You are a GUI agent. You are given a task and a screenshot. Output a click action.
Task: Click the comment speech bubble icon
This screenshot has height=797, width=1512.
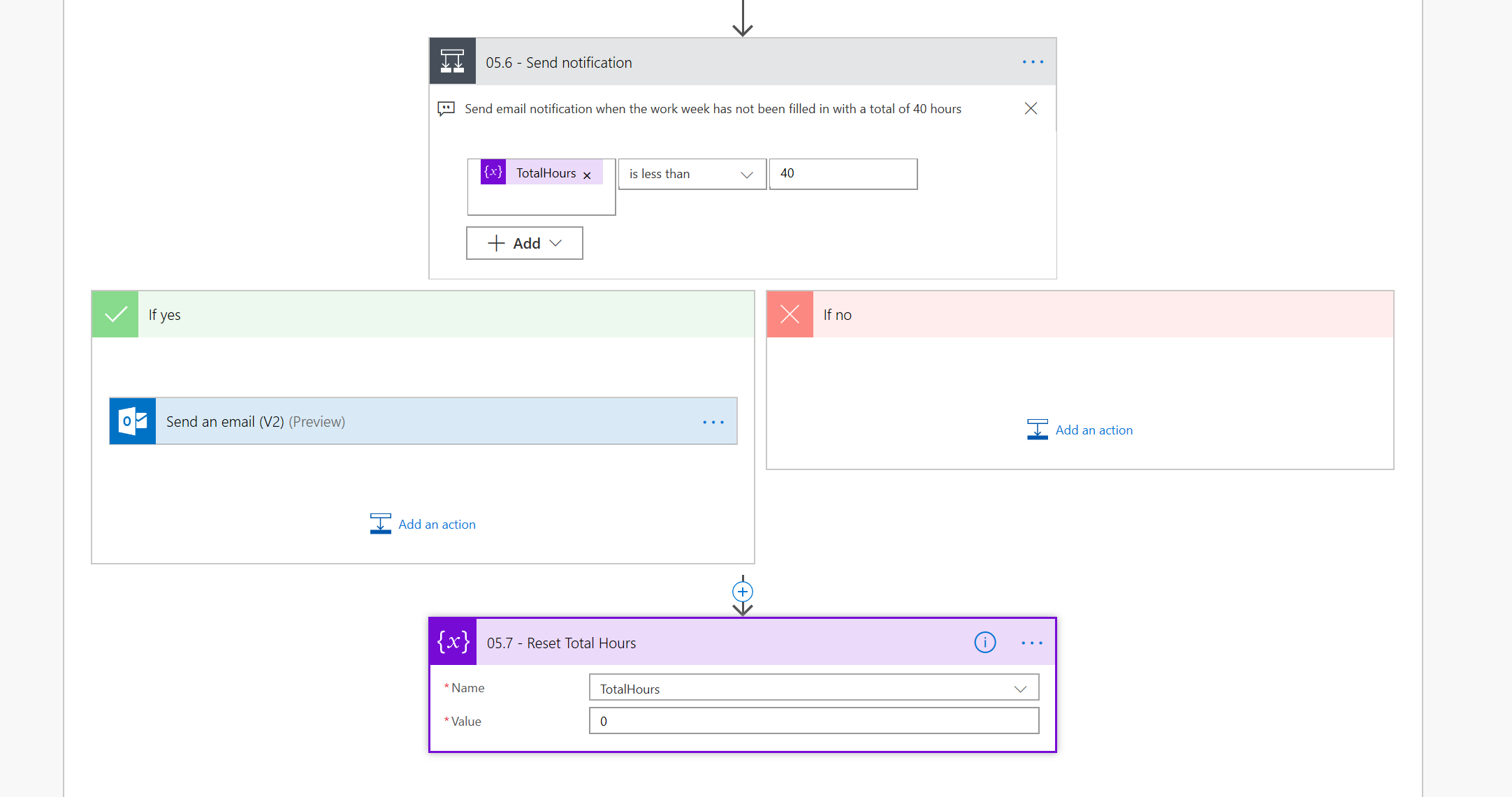(x=446, y=109)
